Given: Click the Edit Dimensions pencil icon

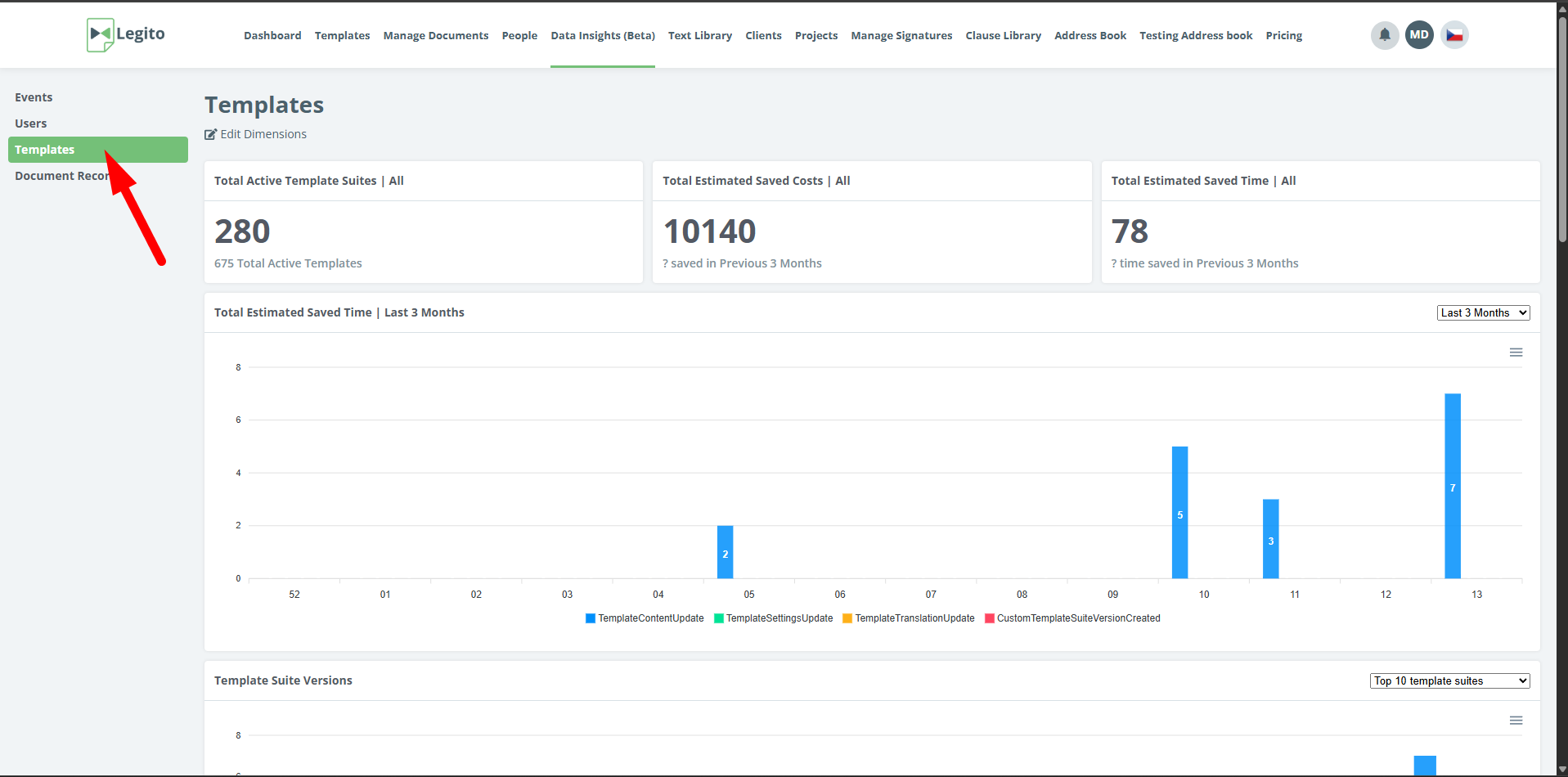Looking at the screenshot, I should click(x=210, y=134).
